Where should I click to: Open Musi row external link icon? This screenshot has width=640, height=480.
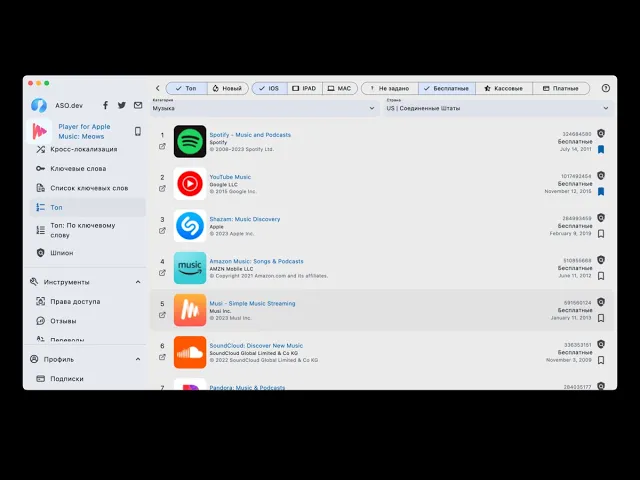click(x=162, y=315)
